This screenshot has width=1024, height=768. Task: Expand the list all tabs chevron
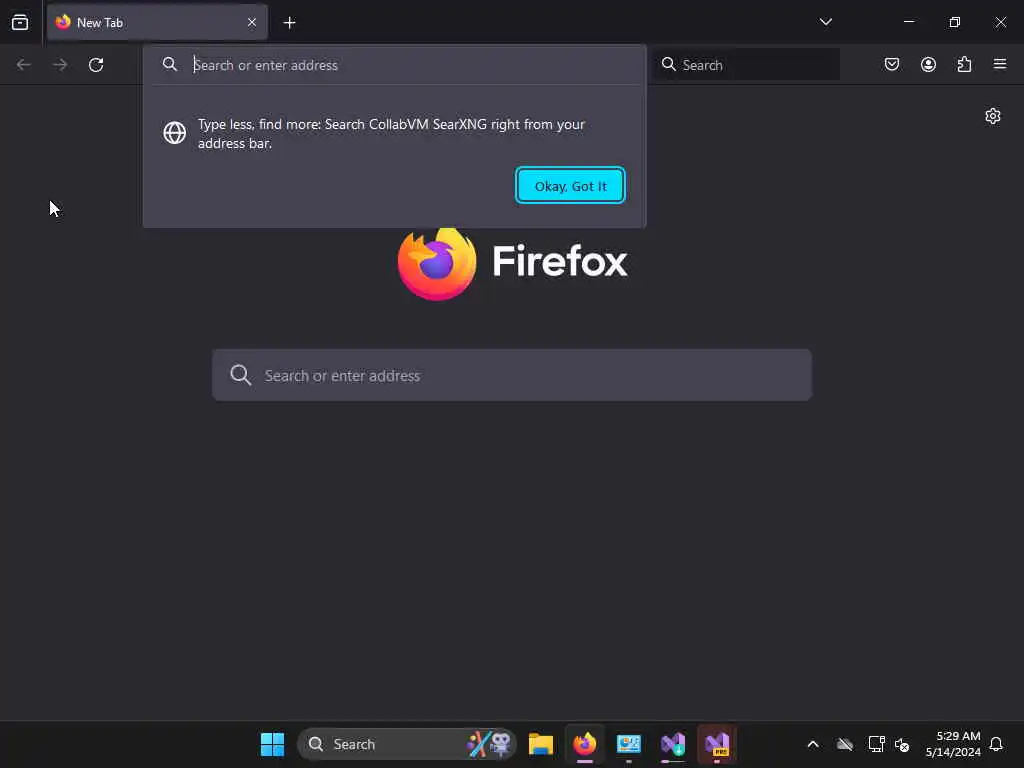(x=825, y=22)
